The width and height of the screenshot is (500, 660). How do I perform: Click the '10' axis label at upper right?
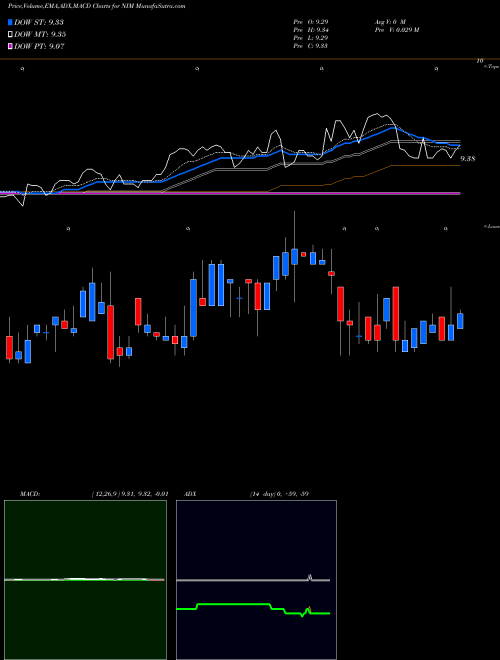tap(479, 61)
